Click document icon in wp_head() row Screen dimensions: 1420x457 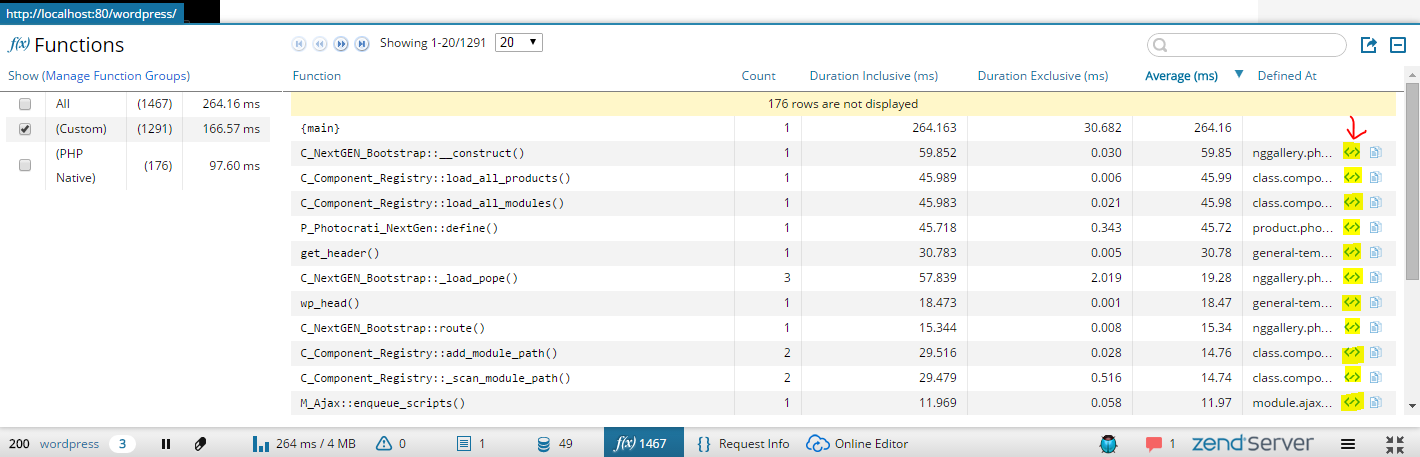[1375, 302]
